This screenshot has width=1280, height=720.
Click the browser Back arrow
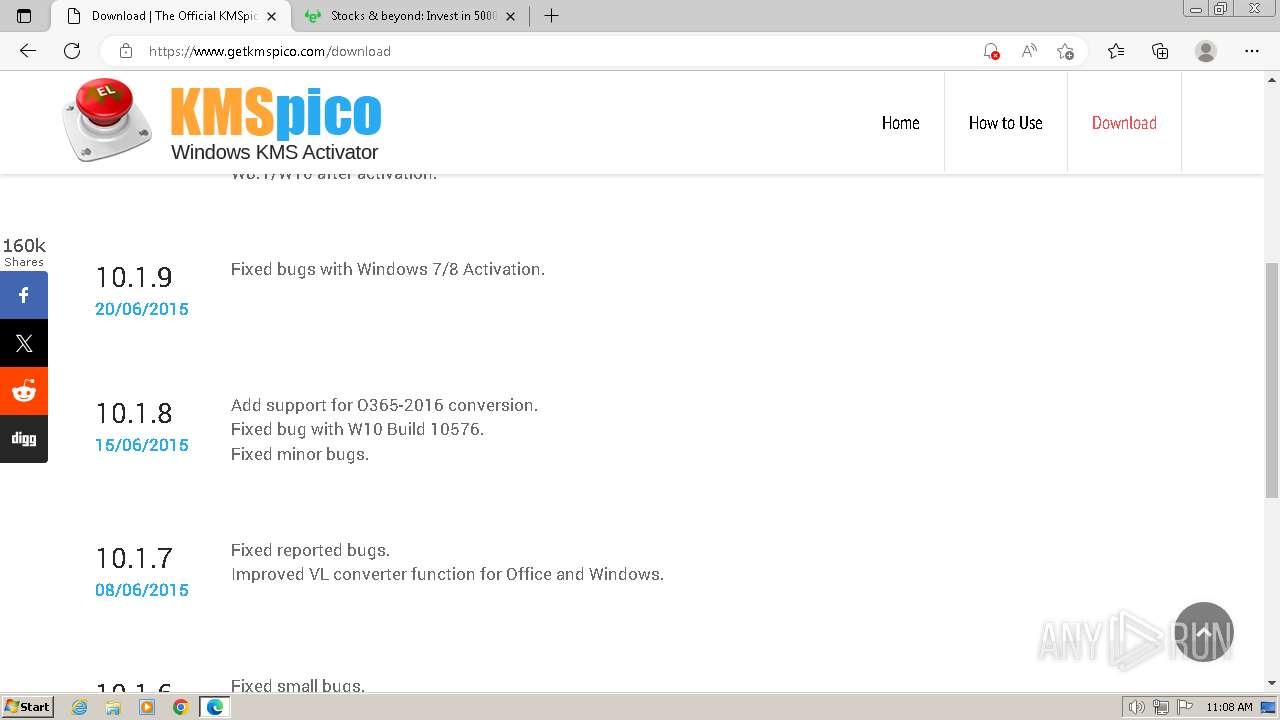[x=28, y=51]
